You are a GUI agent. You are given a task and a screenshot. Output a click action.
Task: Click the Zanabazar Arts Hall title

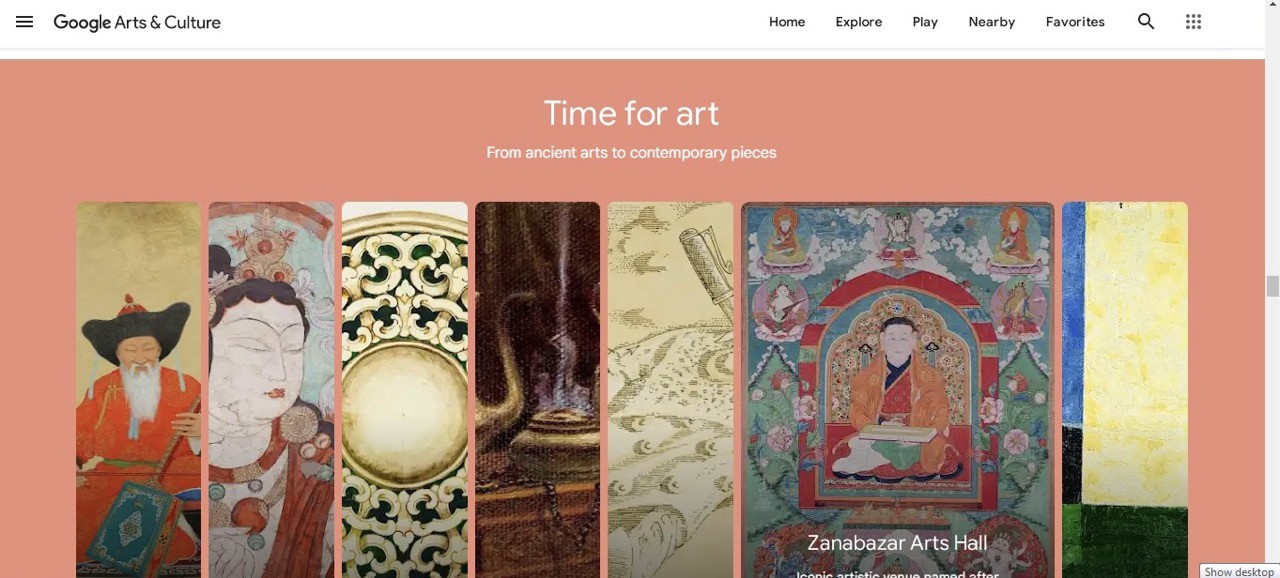(x=897, y=543)
